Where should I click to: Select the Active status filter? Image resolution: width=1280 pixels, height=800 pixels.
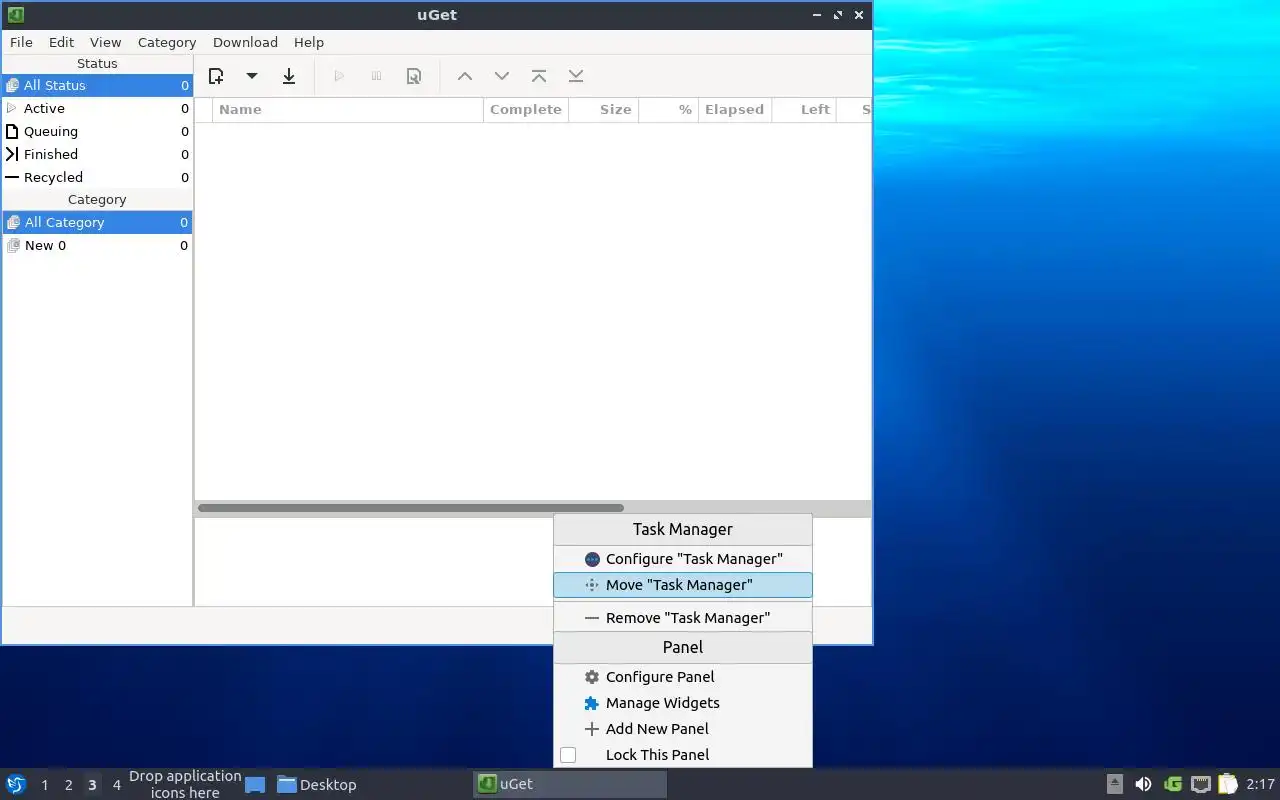coord(97,108)
